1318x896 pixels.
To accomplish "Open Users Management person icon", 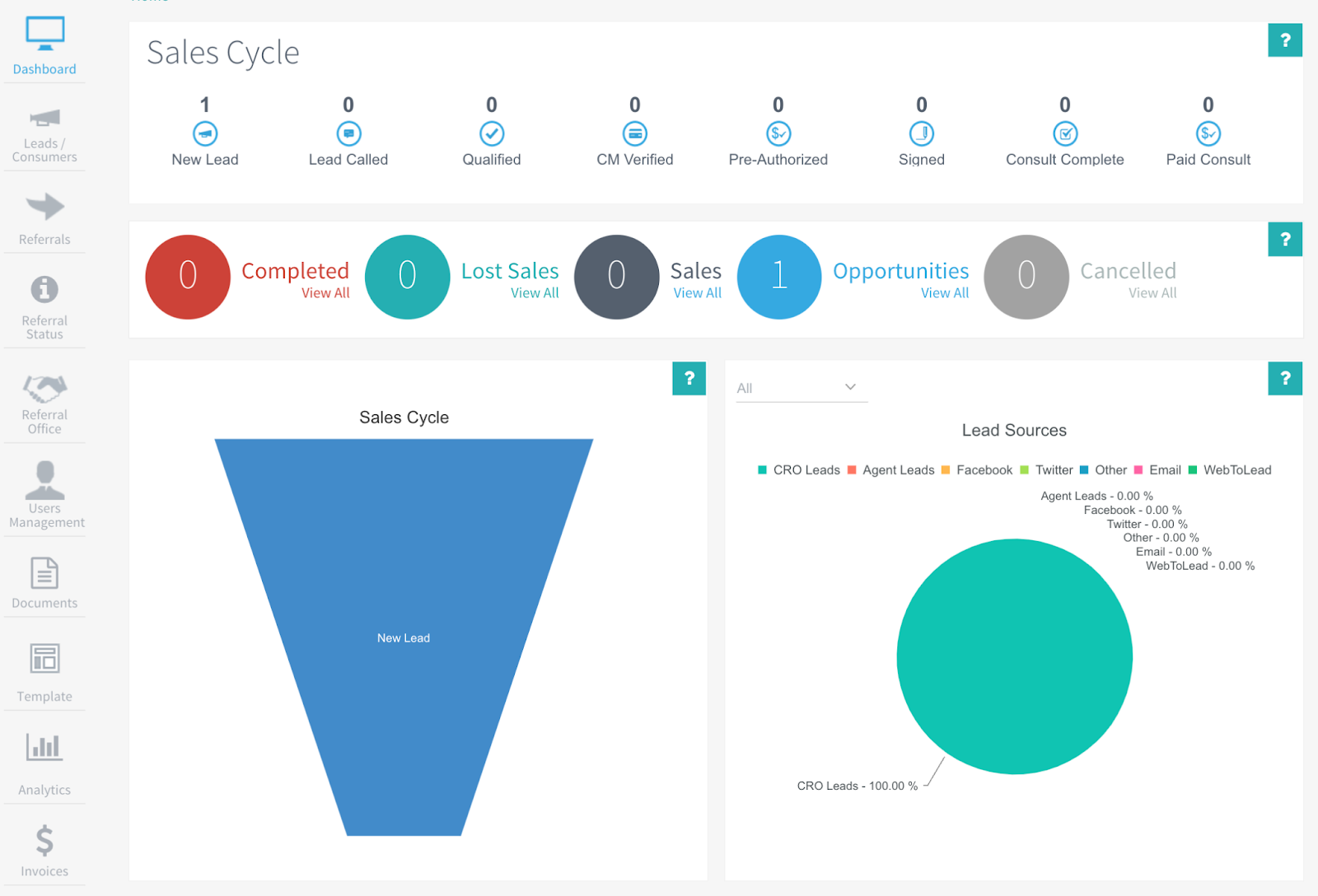I will [x=44, y=480].
